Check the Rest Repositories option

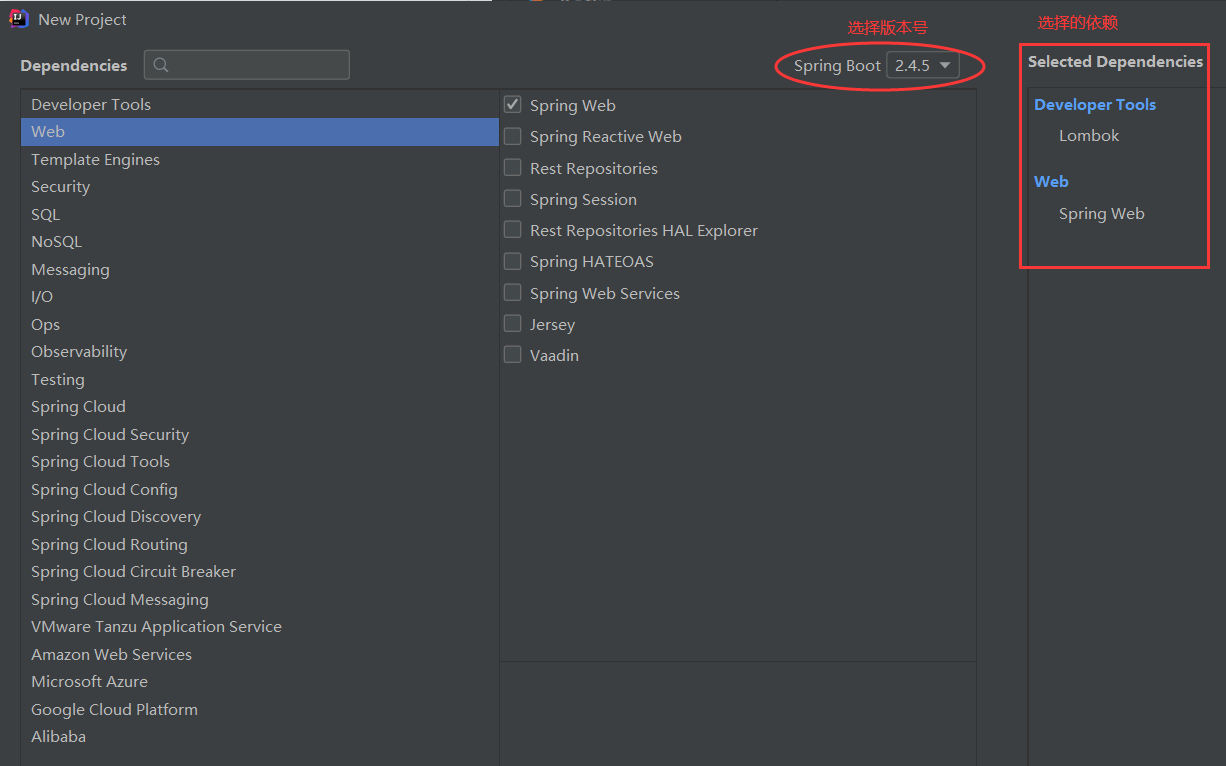pyautogui.click(x=512, y=167)
